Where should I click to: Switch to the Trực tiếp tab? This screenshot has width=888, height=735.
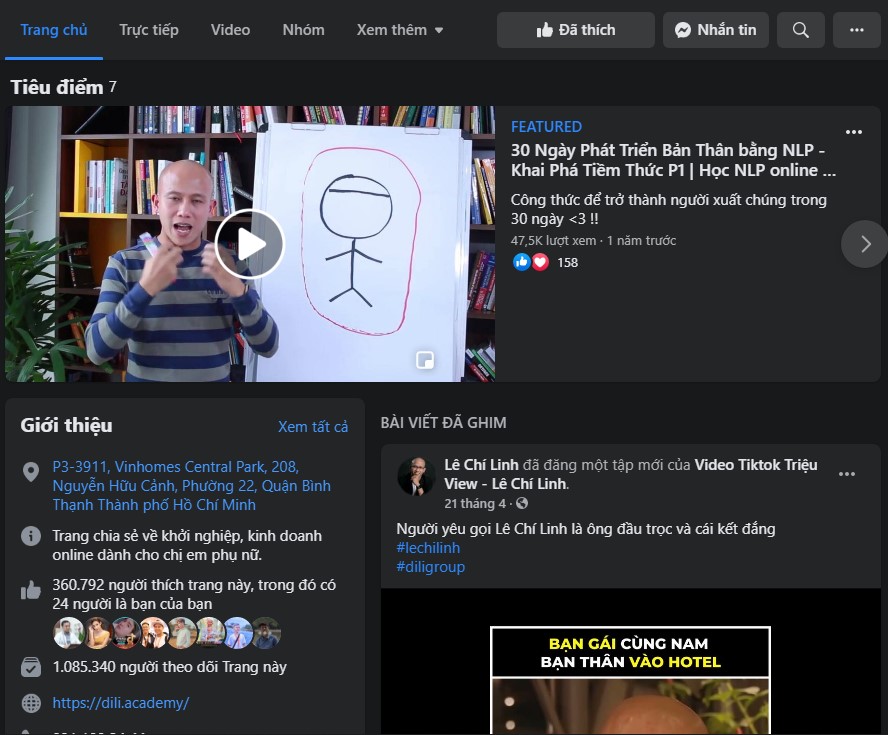coord(149,30)
